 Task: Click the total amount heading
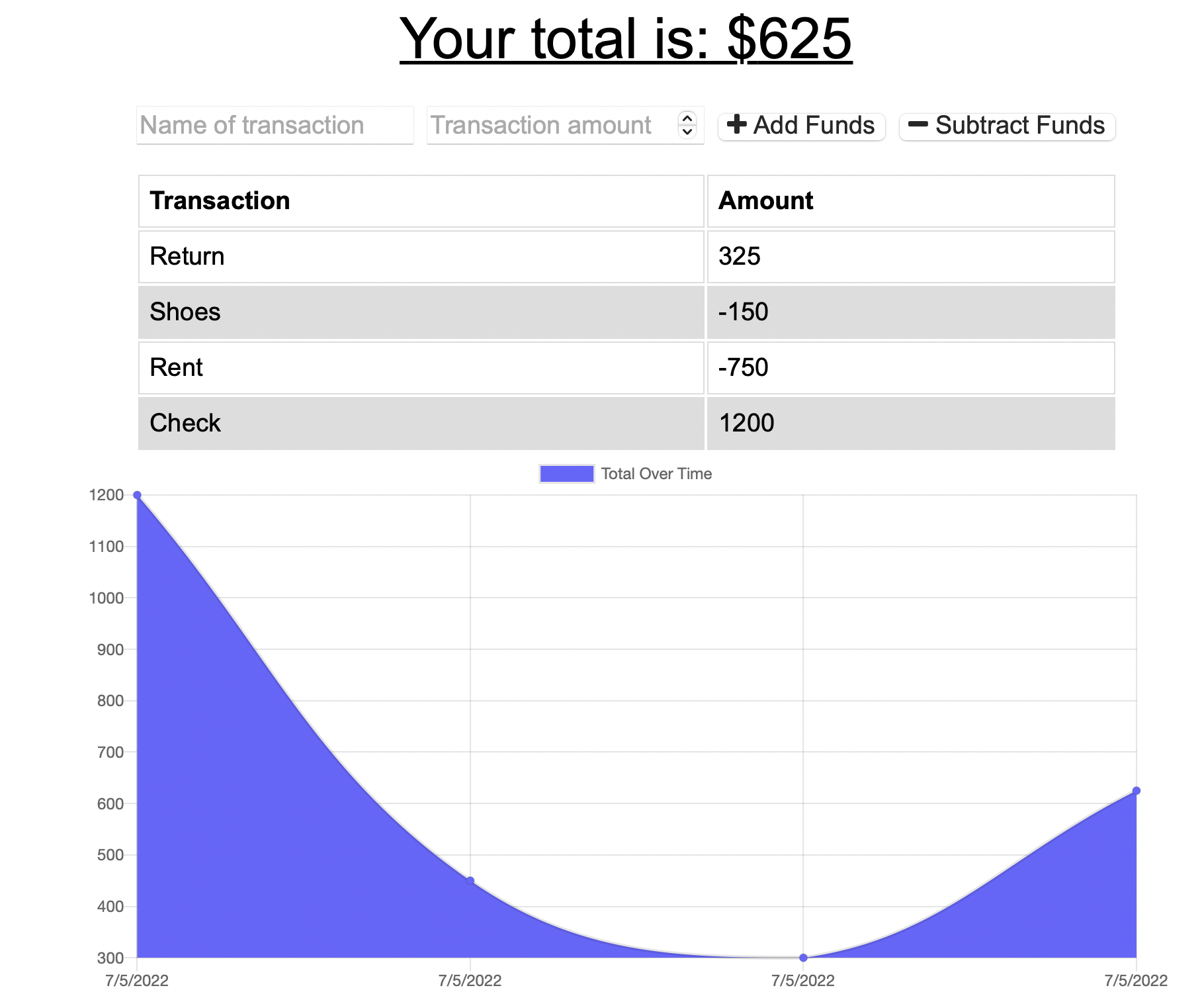pyautogui.click(x=627, y=40)
